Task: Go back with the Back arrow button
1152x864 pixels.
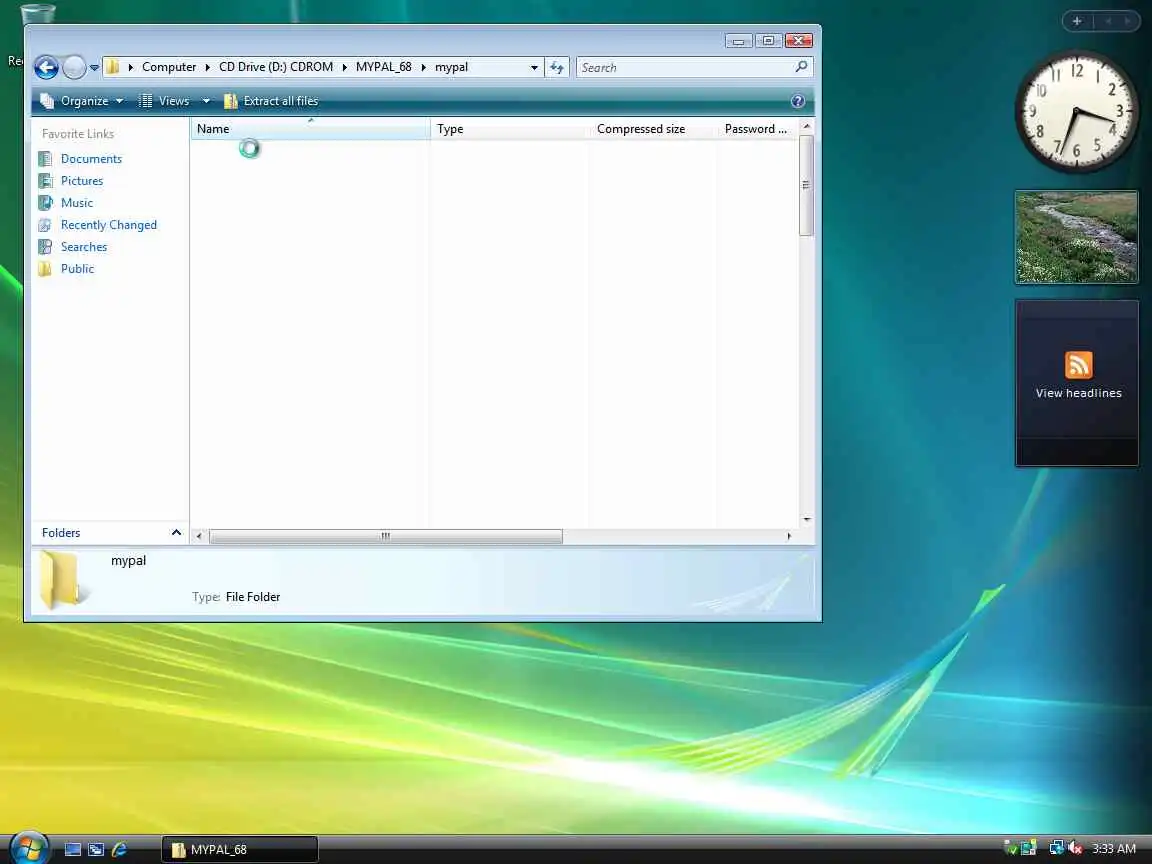Action: pos(46,67)
